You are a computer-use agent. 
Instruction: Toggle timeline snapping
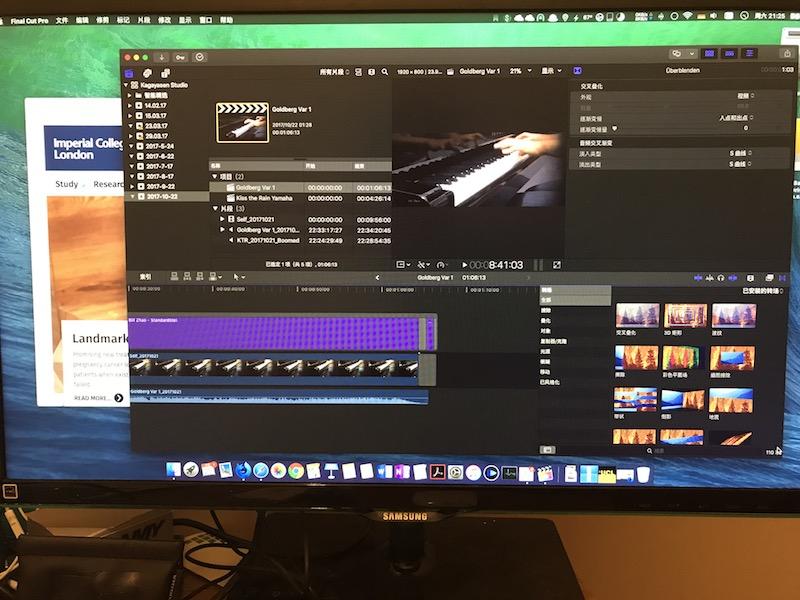[x=733, y=278]
